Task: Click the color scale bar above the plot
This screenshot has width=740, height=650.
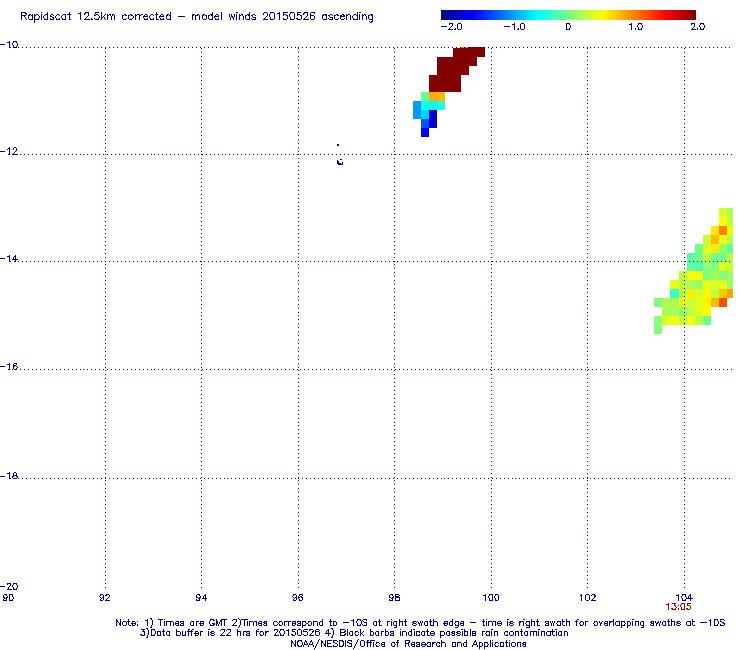Action: 568,15
